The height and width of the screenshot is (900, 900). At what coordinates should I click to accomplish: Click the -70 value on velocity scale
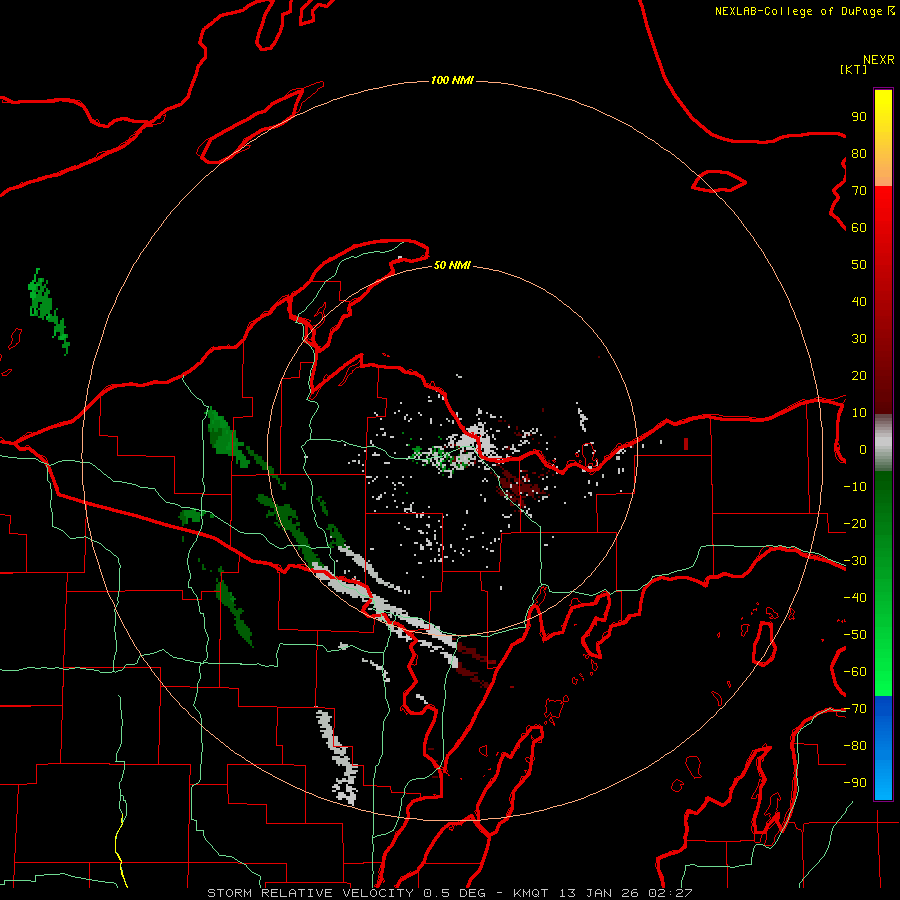pos(855,709)
